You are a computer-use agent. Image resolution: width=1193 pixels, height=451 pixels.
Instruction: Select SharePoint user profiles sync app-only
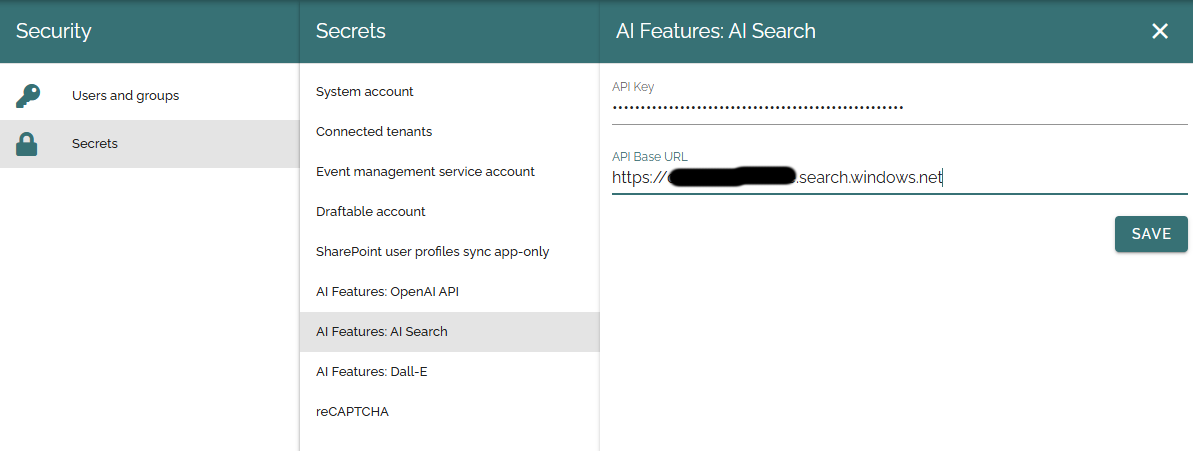pyautogui.click(x=450, y=252)
